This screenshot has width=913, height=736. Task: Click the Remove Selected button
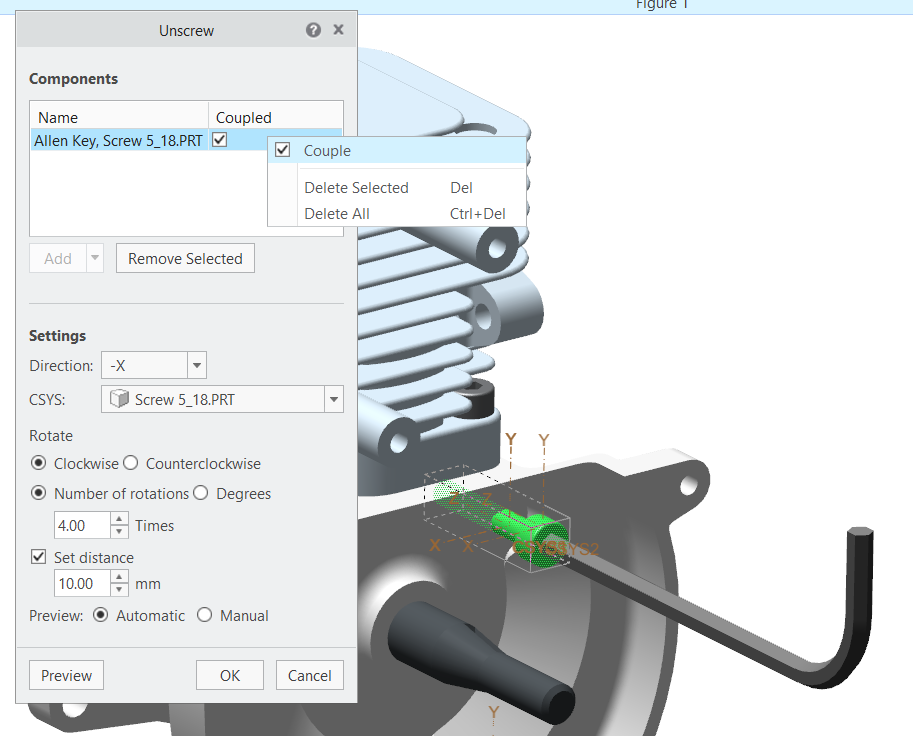coord(184,257)
